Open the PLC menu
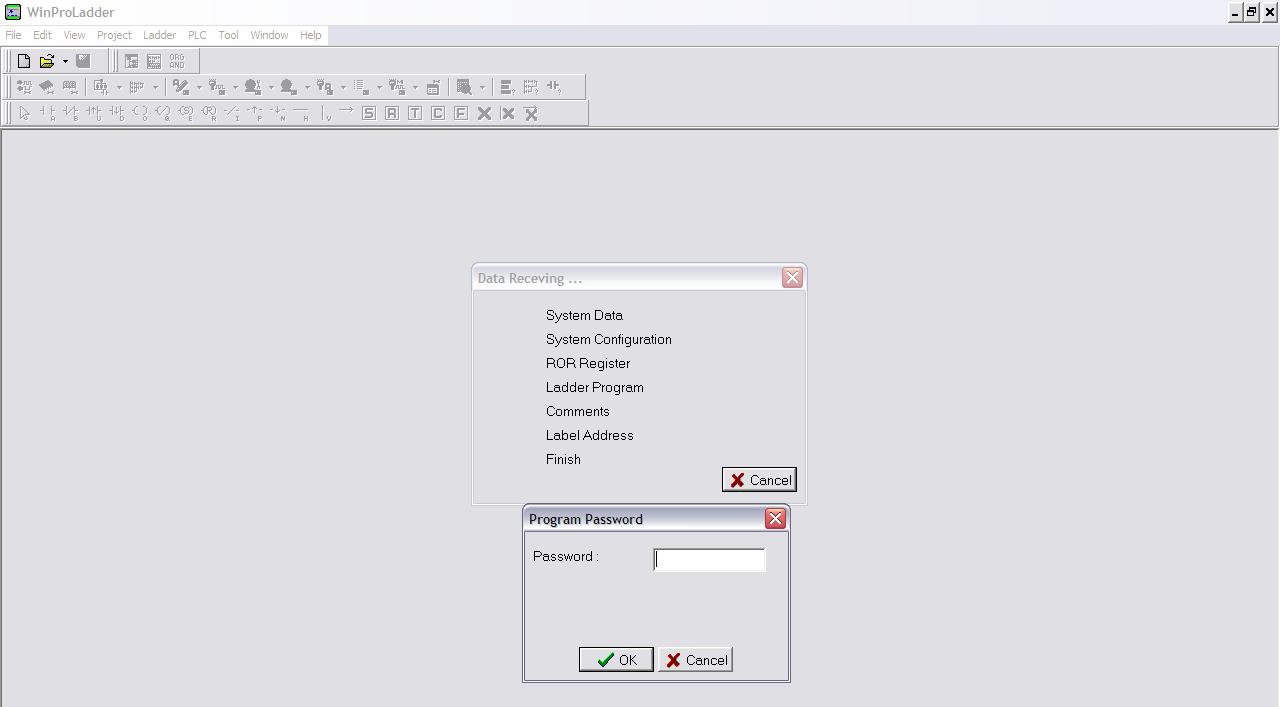The height and width of the screenshot is (707, 1280). [x=197, y=35]
